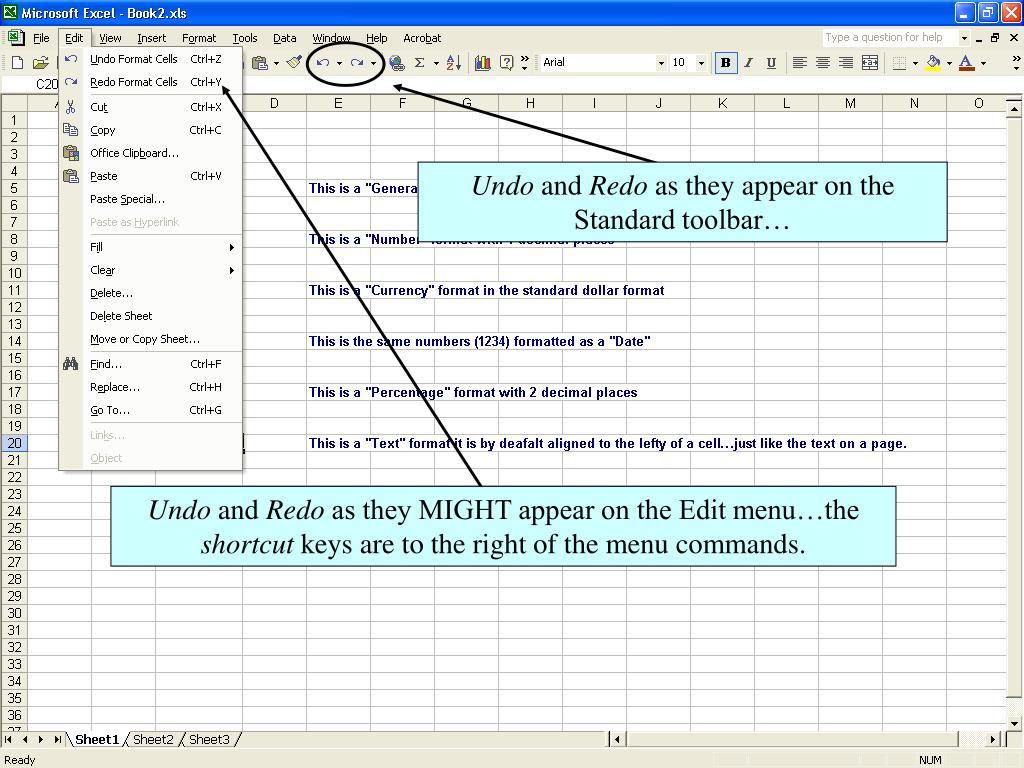The height and width of the screenshot is (768, 1024).
Task: Click the Font Color red A button
Action: point(967,63)
